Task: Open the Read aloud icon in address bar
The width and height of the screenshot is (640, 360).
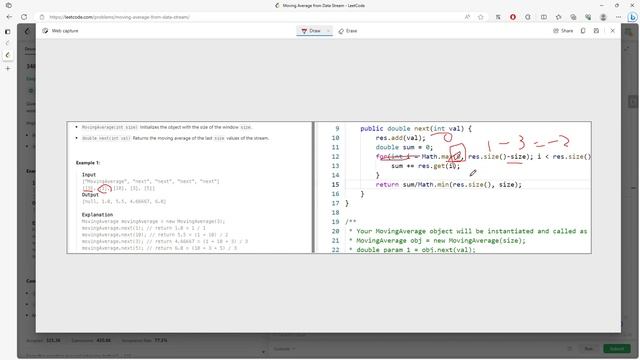Action: (x=467, y=17)
